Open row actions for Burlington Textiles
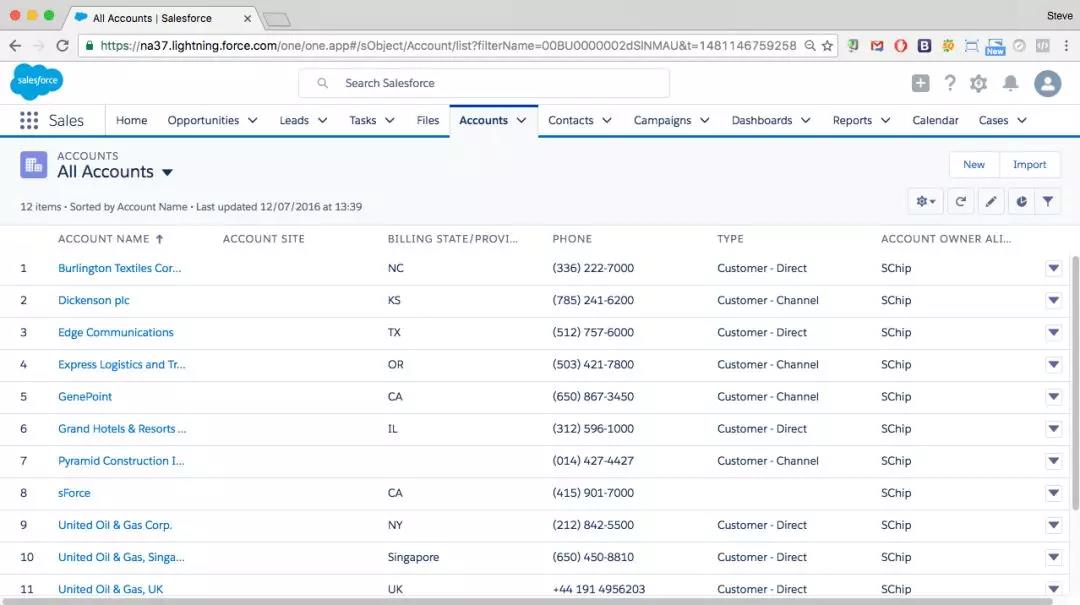The width and height of the screenshot is (1080, 605). tap(1052, 268)
